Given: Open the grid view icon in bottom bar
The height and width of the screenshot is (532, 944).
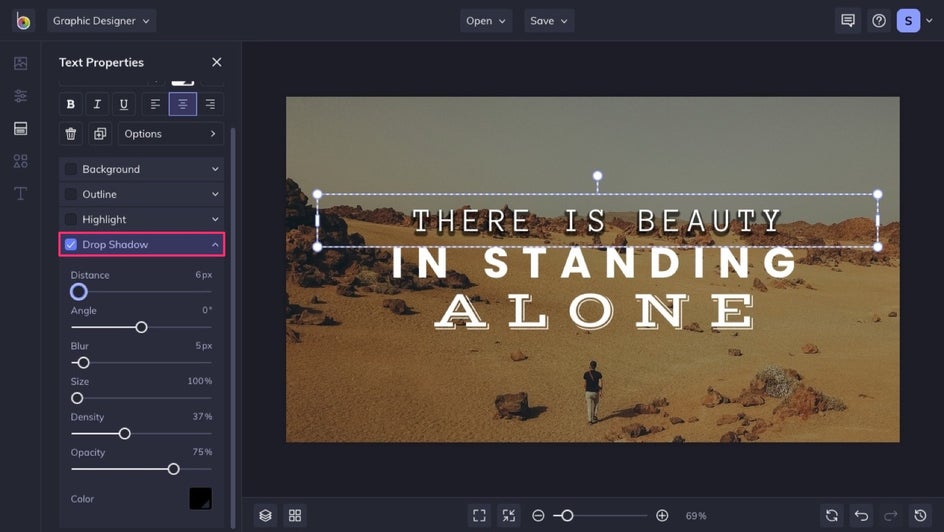Looking at the screenshot, I should (295, 516).
